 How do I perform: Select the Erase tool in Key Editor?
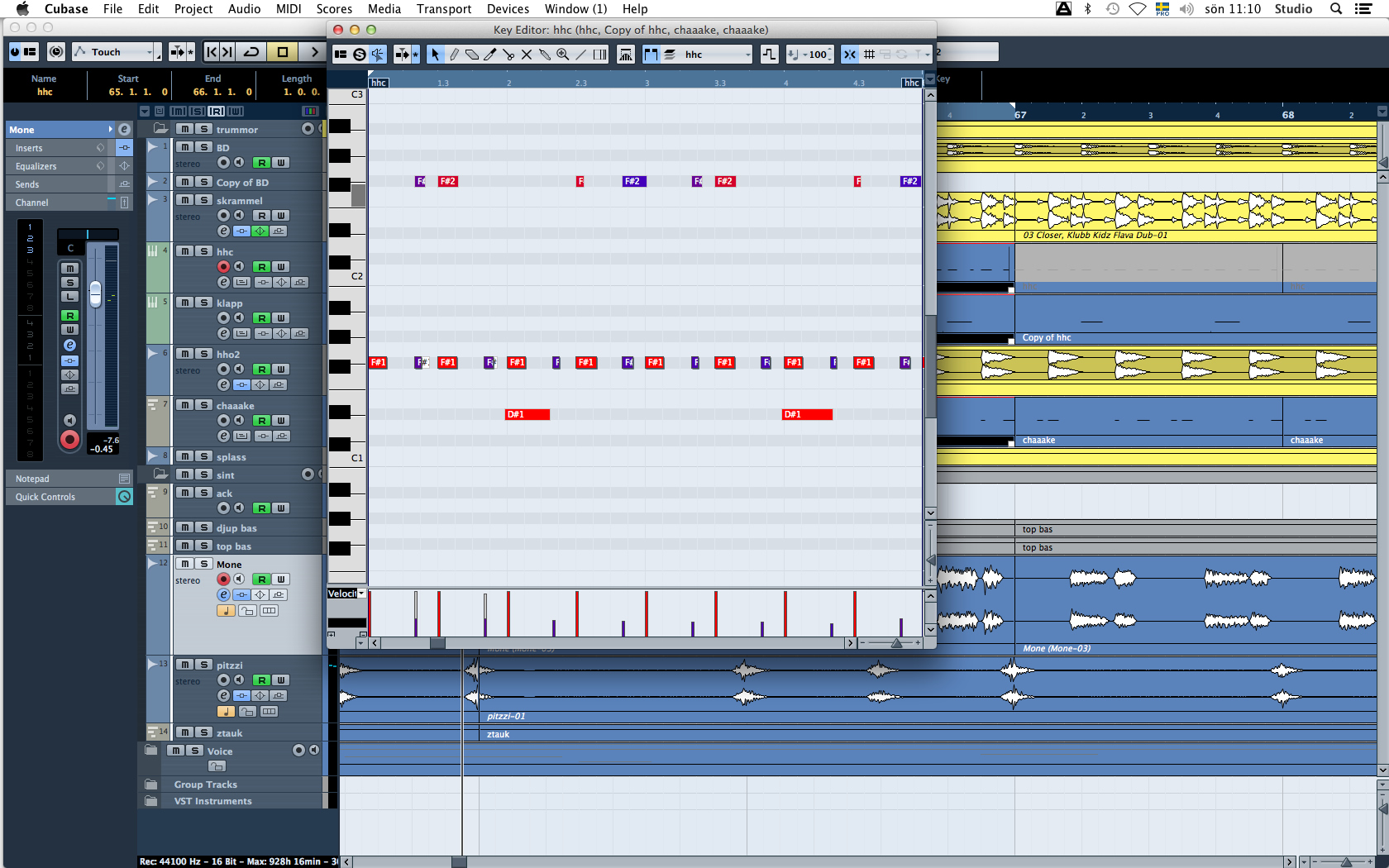click(472, 55)
